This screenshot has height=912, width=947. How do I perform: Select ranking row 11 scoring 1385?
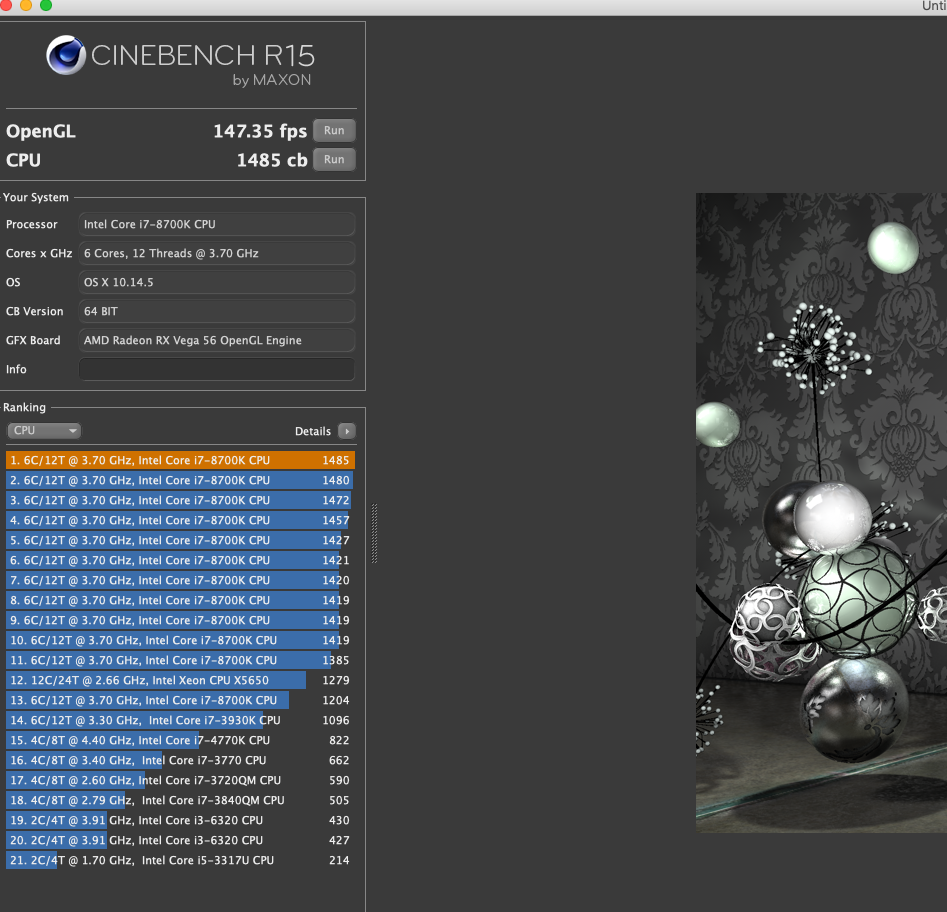point(180,660)
